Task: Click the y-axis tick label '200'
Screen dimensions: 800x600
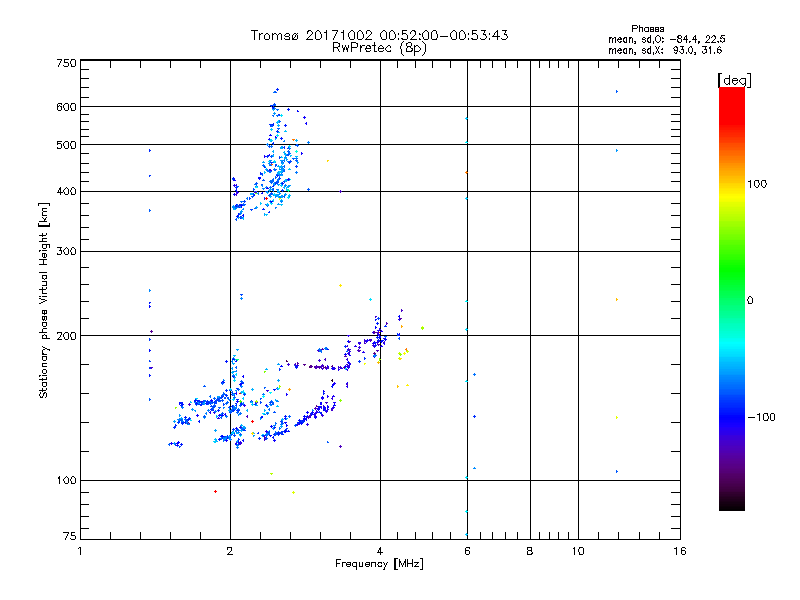Action: point(66,336)
